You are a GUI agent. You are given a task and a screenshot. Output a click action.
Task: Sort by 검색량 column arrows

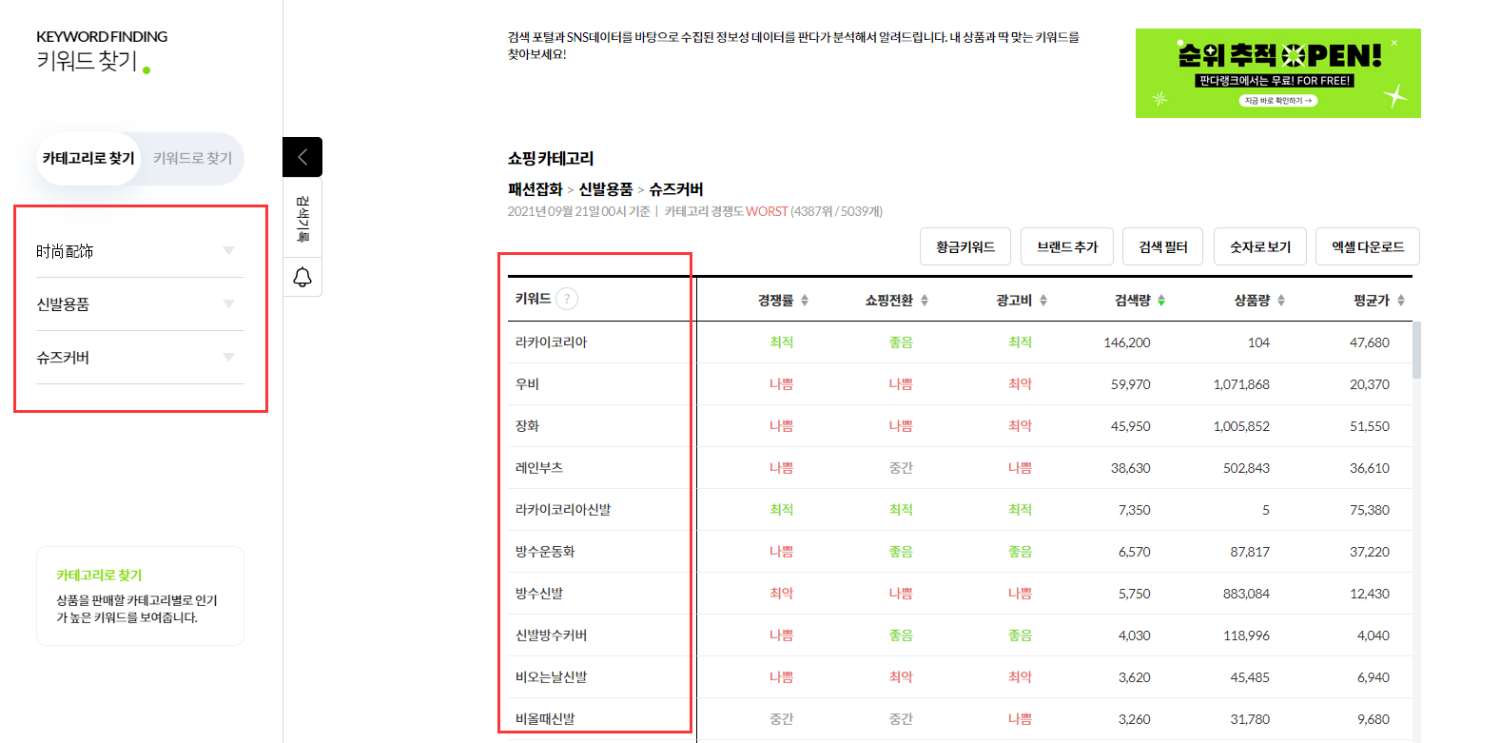point(1161,300)
